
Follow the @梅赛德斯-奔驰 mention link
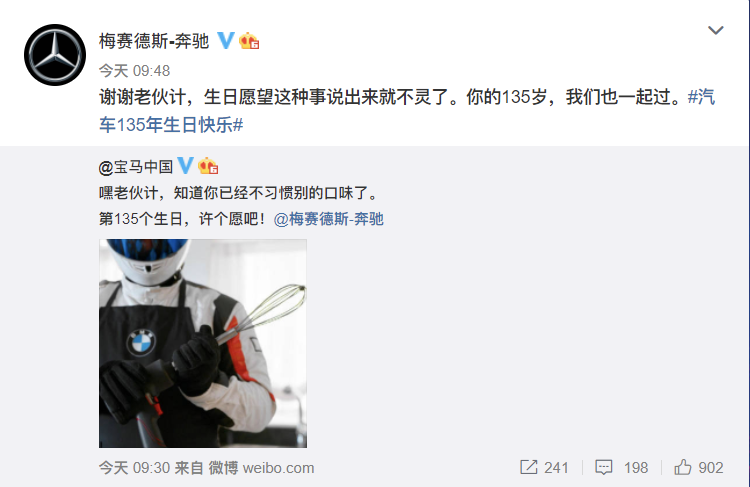(x=329, y=219)
